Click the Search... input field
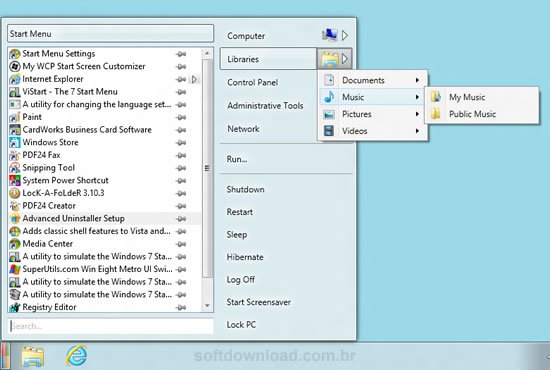 (x=111, y=326)
